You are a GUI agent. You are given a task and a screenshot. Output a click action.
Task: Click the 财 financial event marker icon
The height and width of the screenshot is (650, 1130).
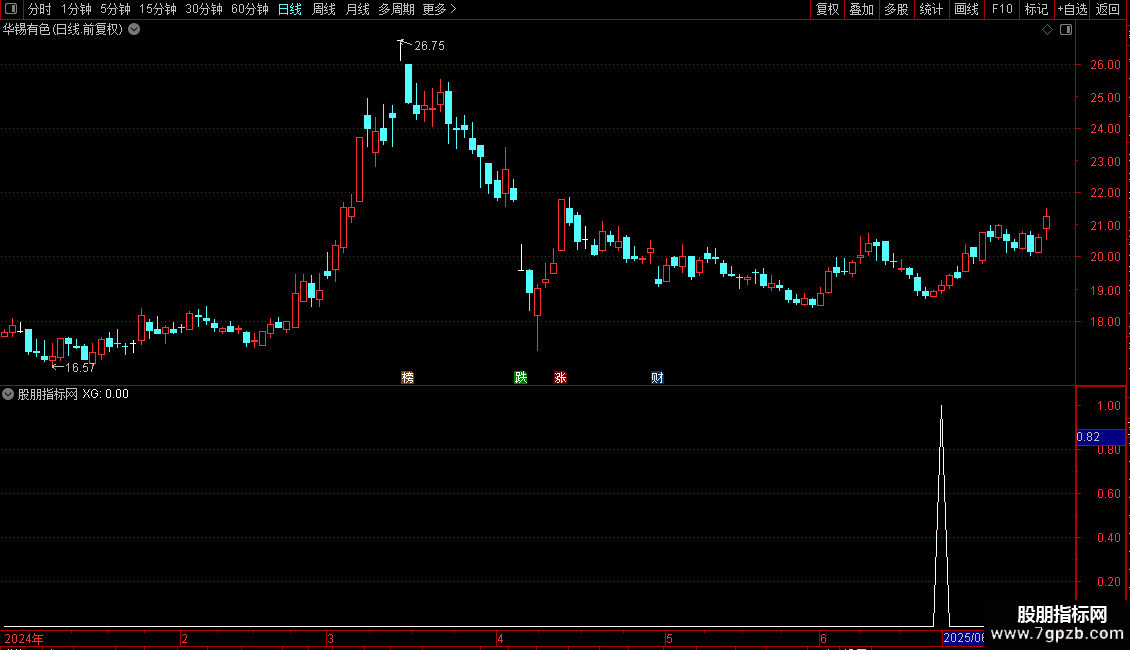coord(657,378)
